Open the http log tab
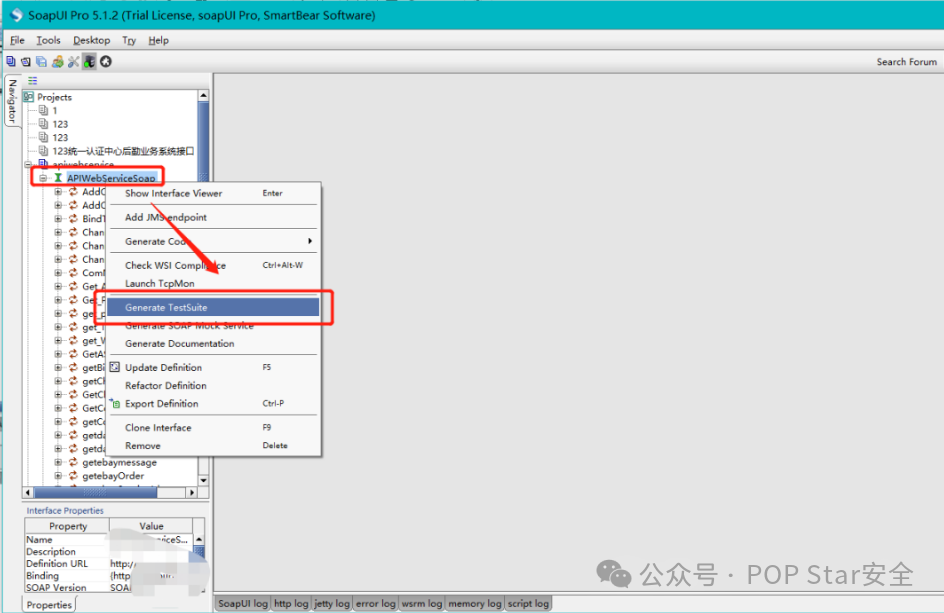Screen dimensions: 944x613 (291, 603)
